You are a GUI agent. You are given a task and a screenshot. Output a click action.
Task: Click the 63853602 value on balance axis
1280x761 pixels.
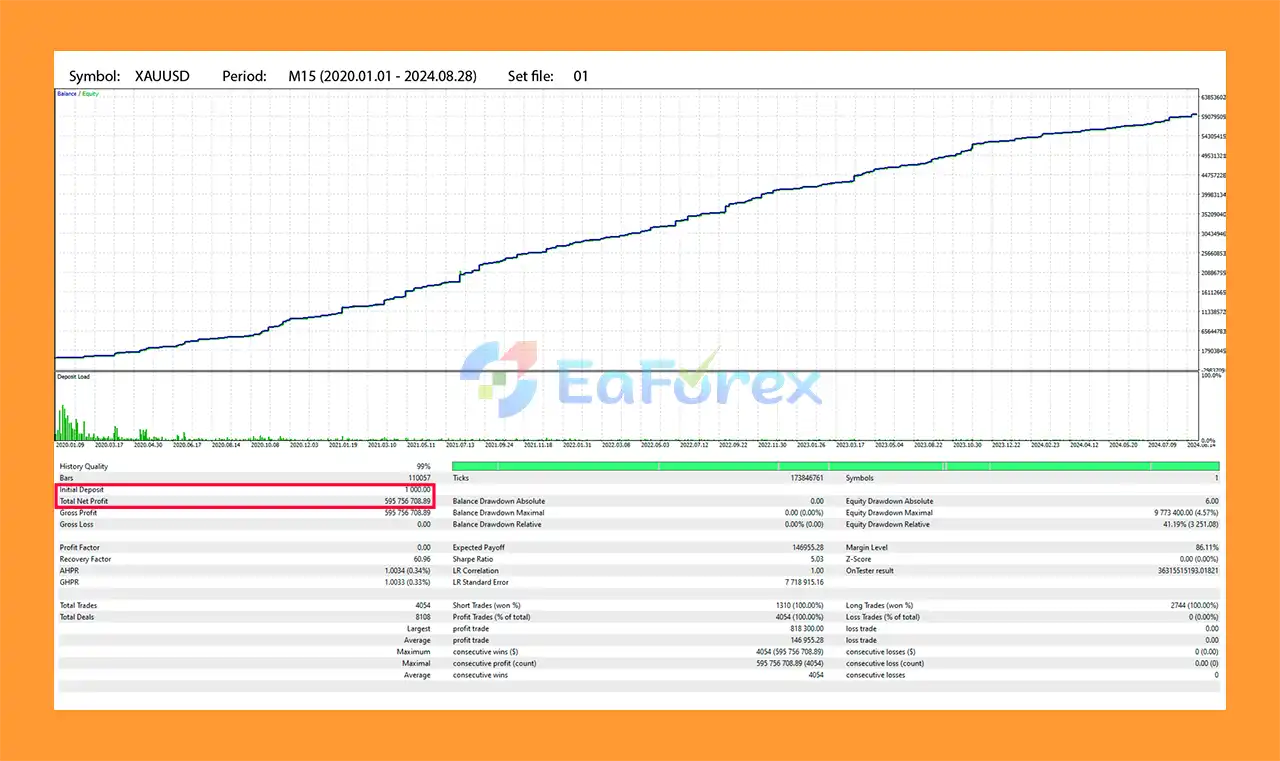(x=1214, y=97)
